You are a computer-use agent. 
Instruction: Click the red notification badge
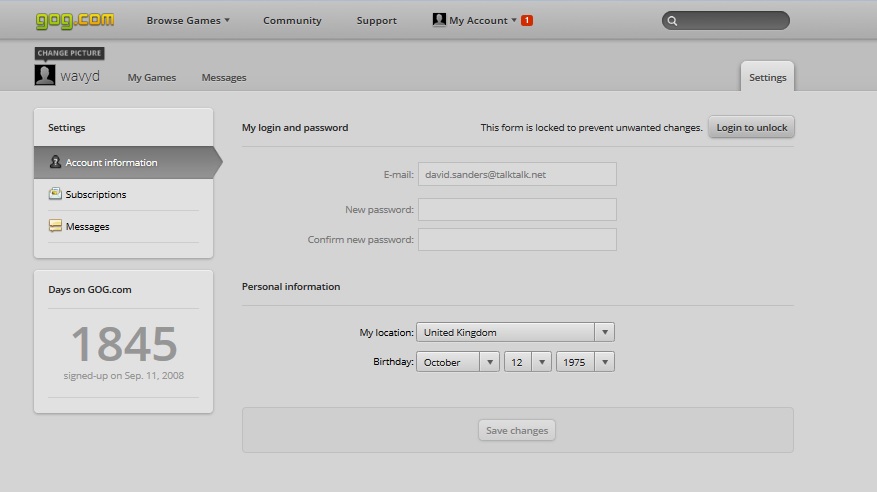(x=526, y=20)
